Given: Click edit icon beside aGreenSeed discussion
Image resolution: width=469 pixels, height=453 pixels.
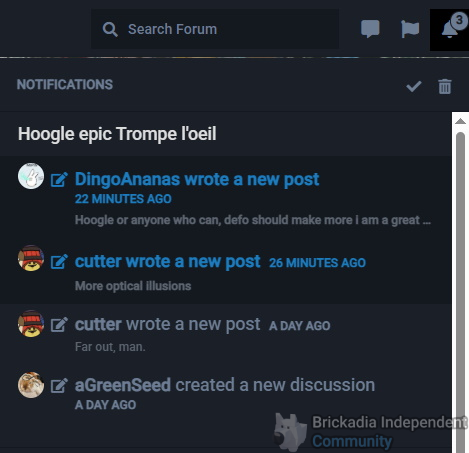Looking at the screenshot, I should pos(59,385).
